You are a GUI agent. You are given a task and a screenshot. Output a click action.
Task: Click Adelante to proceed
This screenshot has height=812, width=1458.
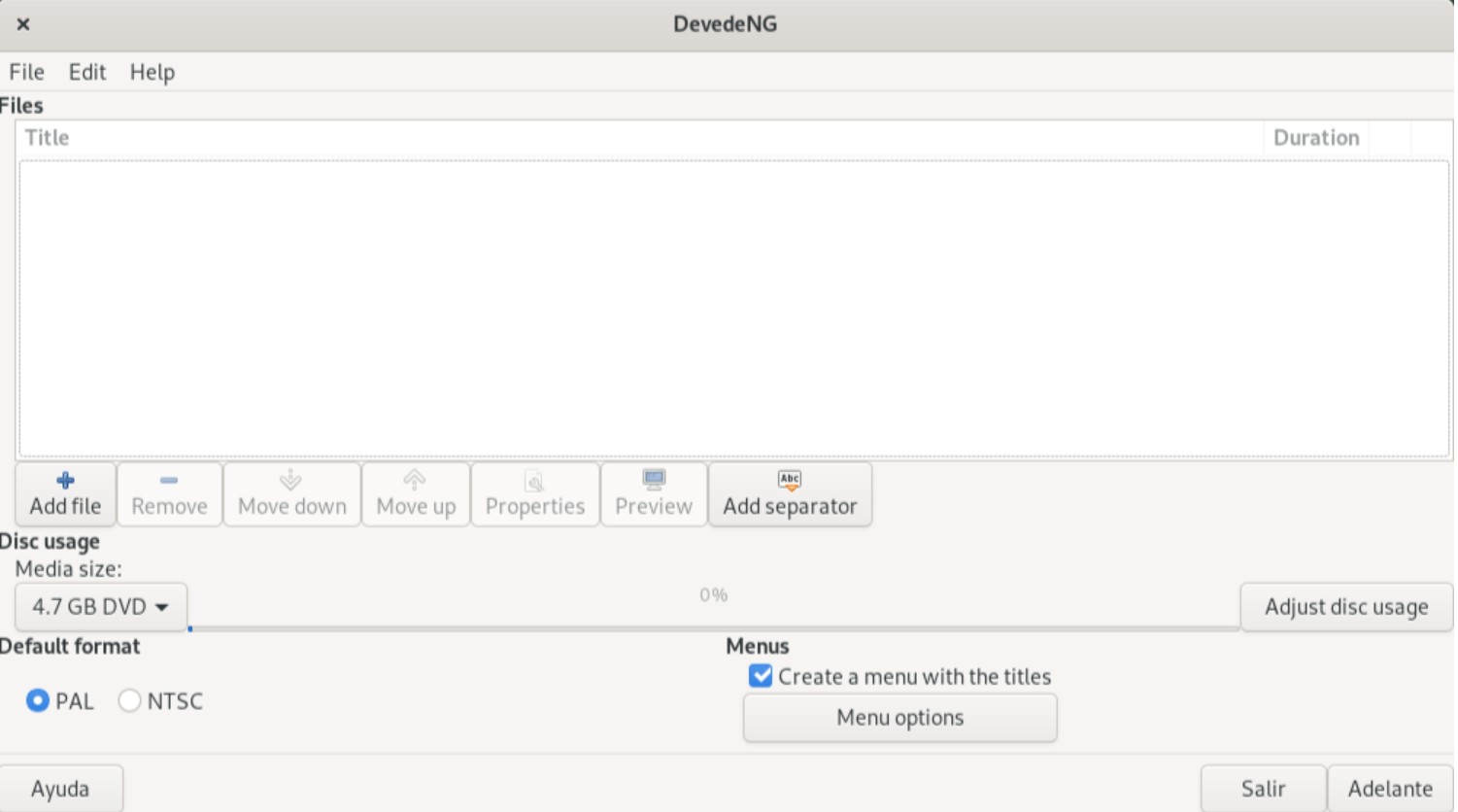click(1390, 788)
